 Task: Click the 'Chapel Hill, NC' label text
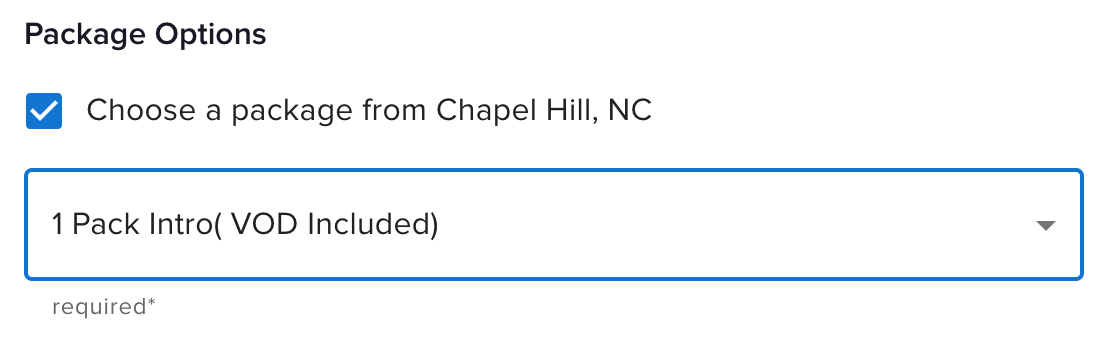(544, 111)
